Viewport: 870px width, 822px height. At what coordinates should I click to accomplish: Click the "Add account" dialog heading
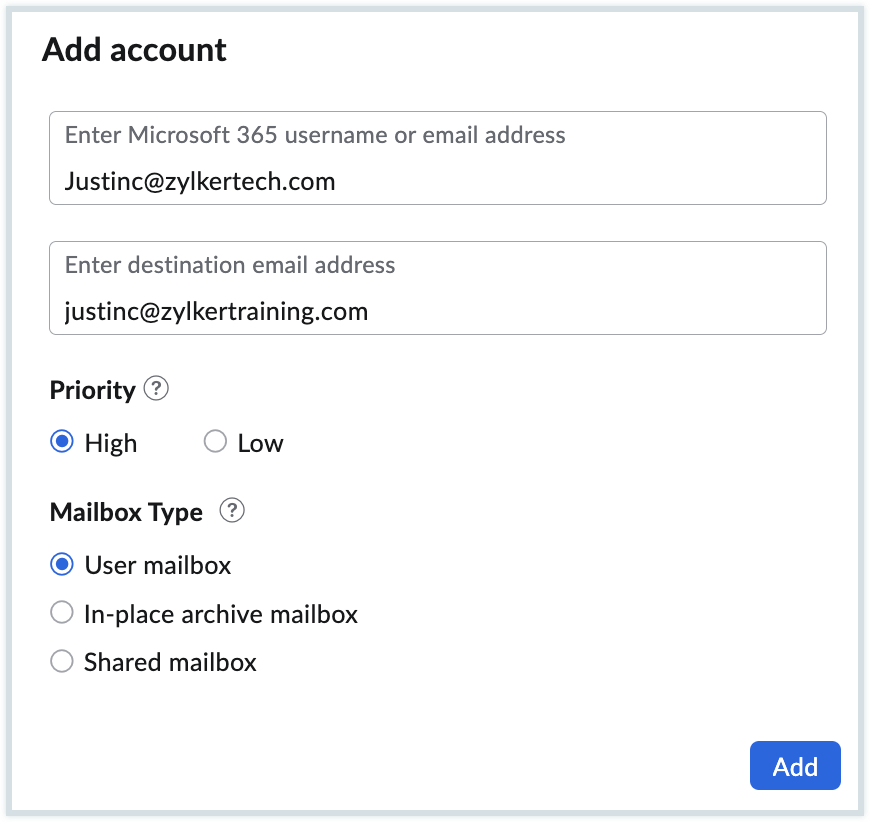[134, 50]
